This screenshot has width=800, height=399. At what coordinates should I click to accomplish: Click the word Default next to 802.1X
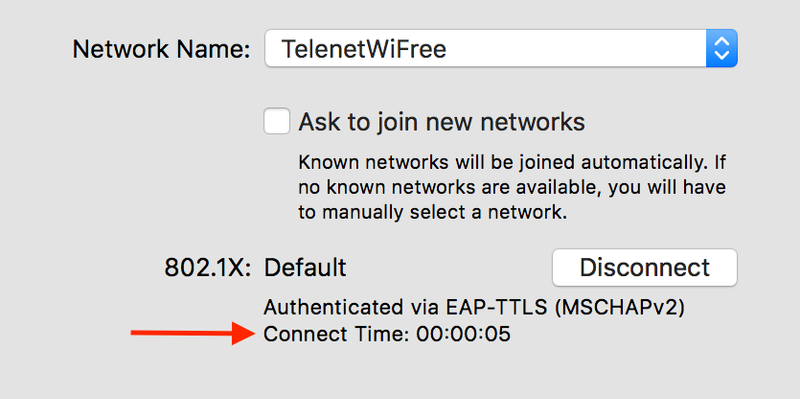point(305,267)
